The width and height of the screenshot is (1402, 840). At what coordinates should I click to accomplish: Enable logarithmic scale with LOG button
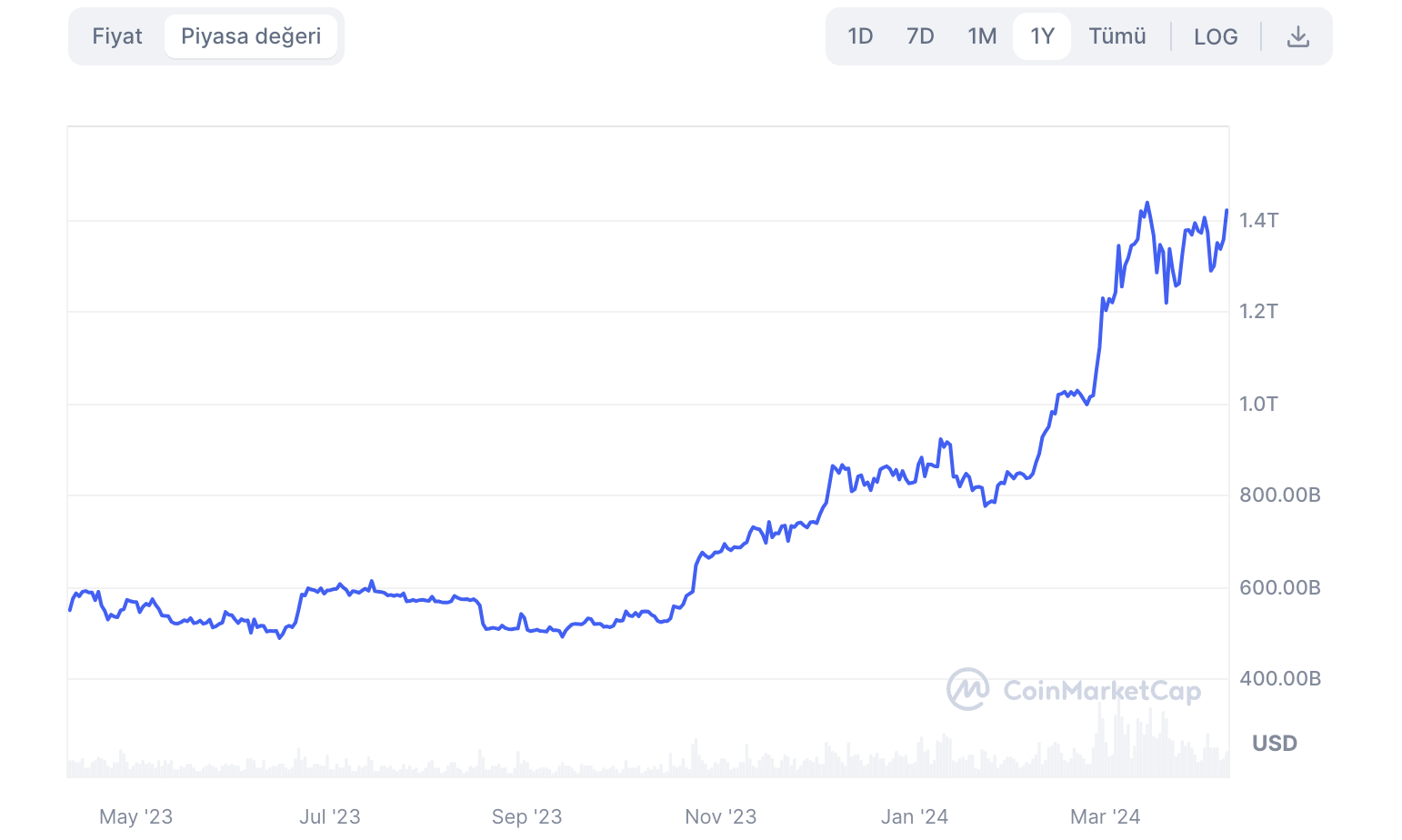[x=1216, y=35]
